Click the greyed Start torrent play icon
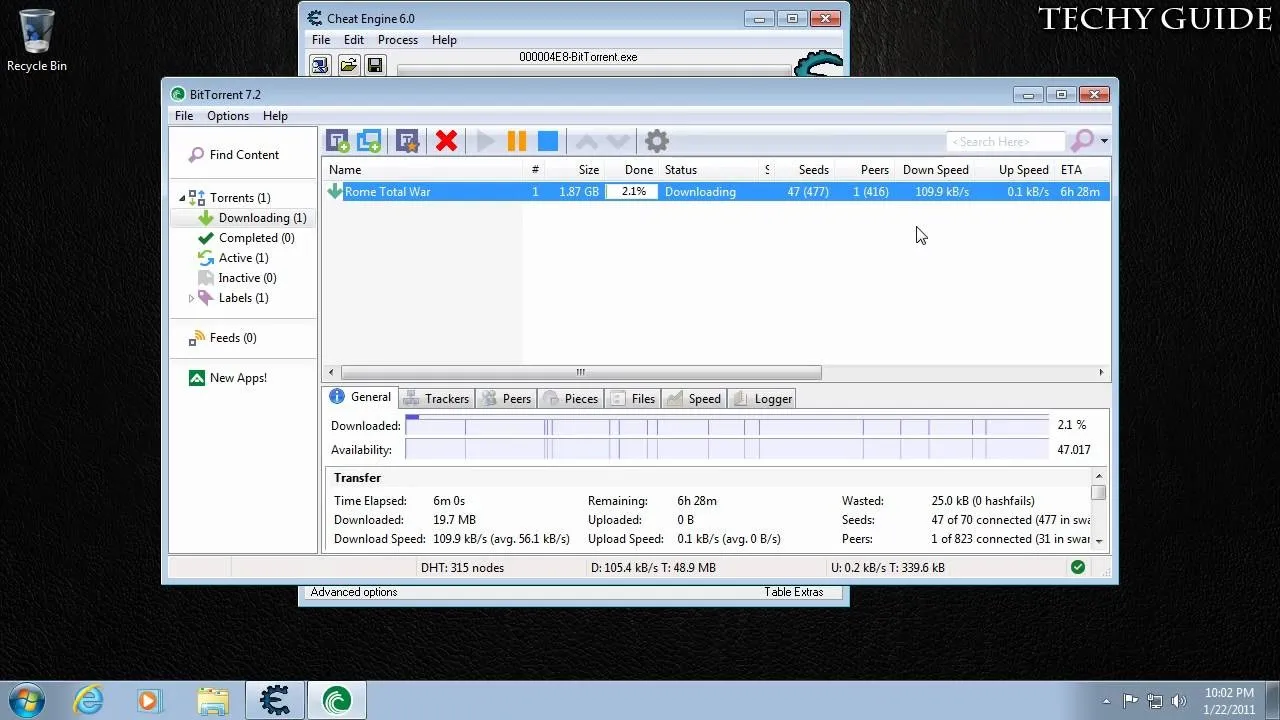 pos(486,141)
